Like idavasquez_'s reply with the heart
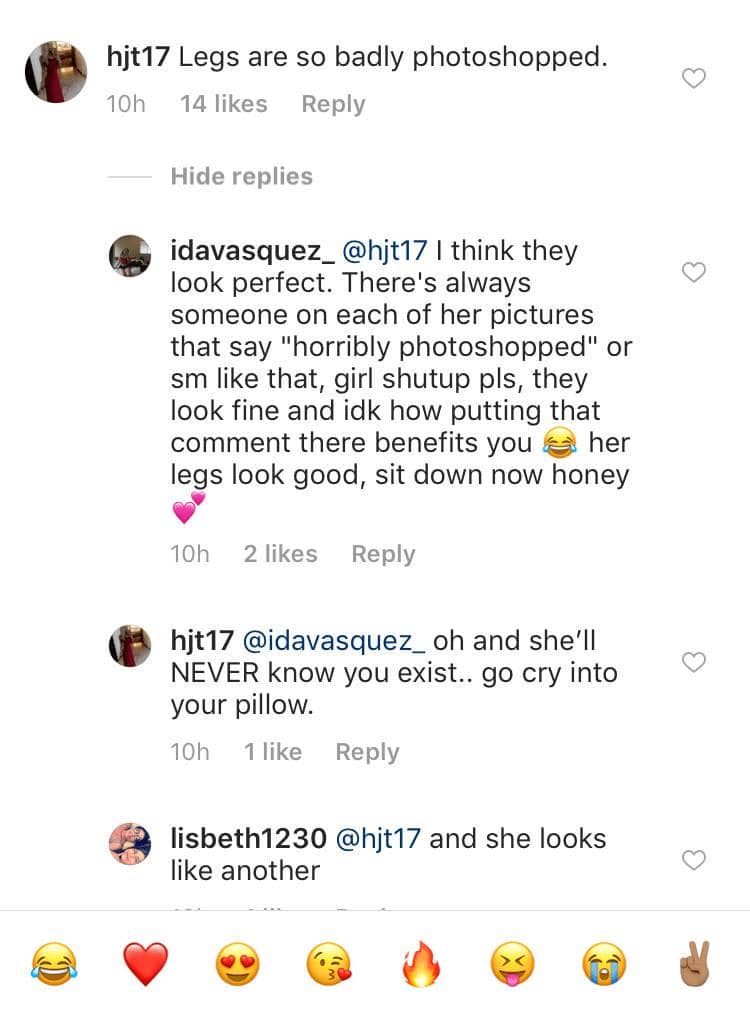The height and width of the screenshot is (1016, 750). click(693, 272)
